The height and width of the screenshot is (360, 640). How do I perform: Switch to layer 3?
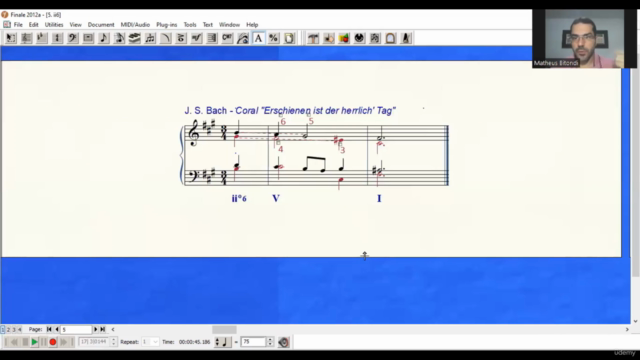[x=13, y=329]
